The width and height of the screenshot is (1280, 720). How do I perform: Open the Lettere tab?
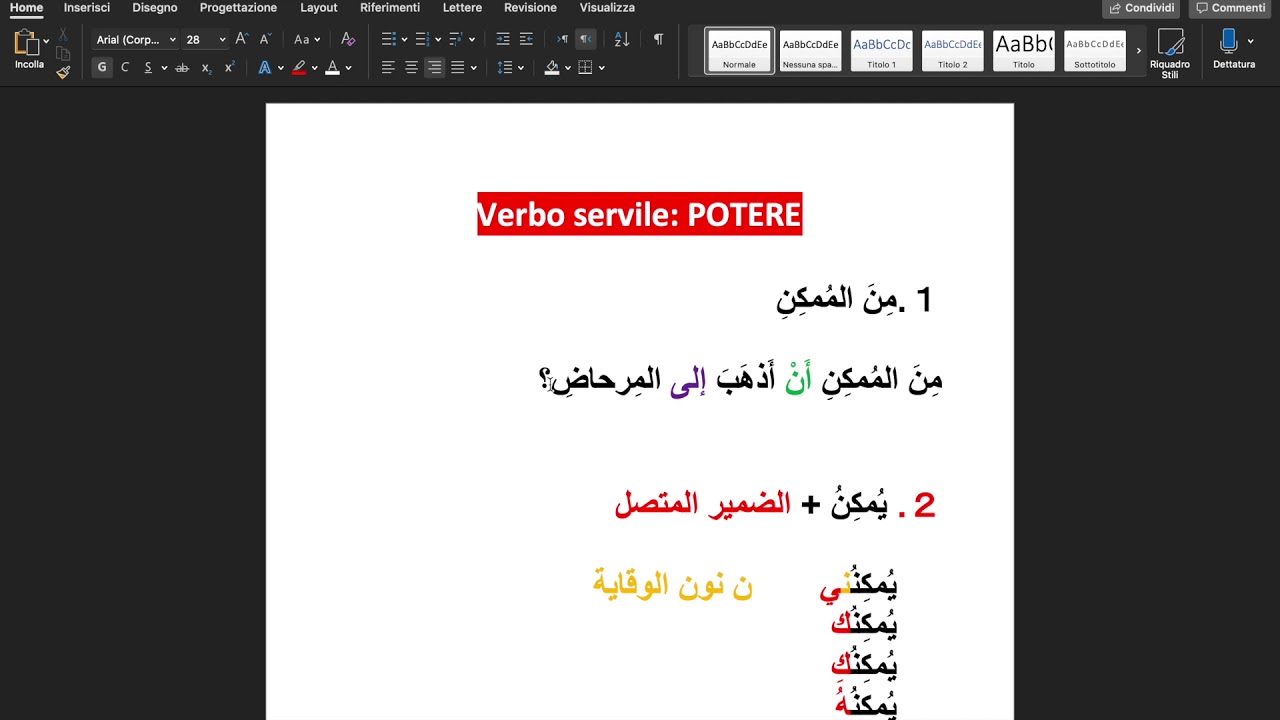[462, 8]
